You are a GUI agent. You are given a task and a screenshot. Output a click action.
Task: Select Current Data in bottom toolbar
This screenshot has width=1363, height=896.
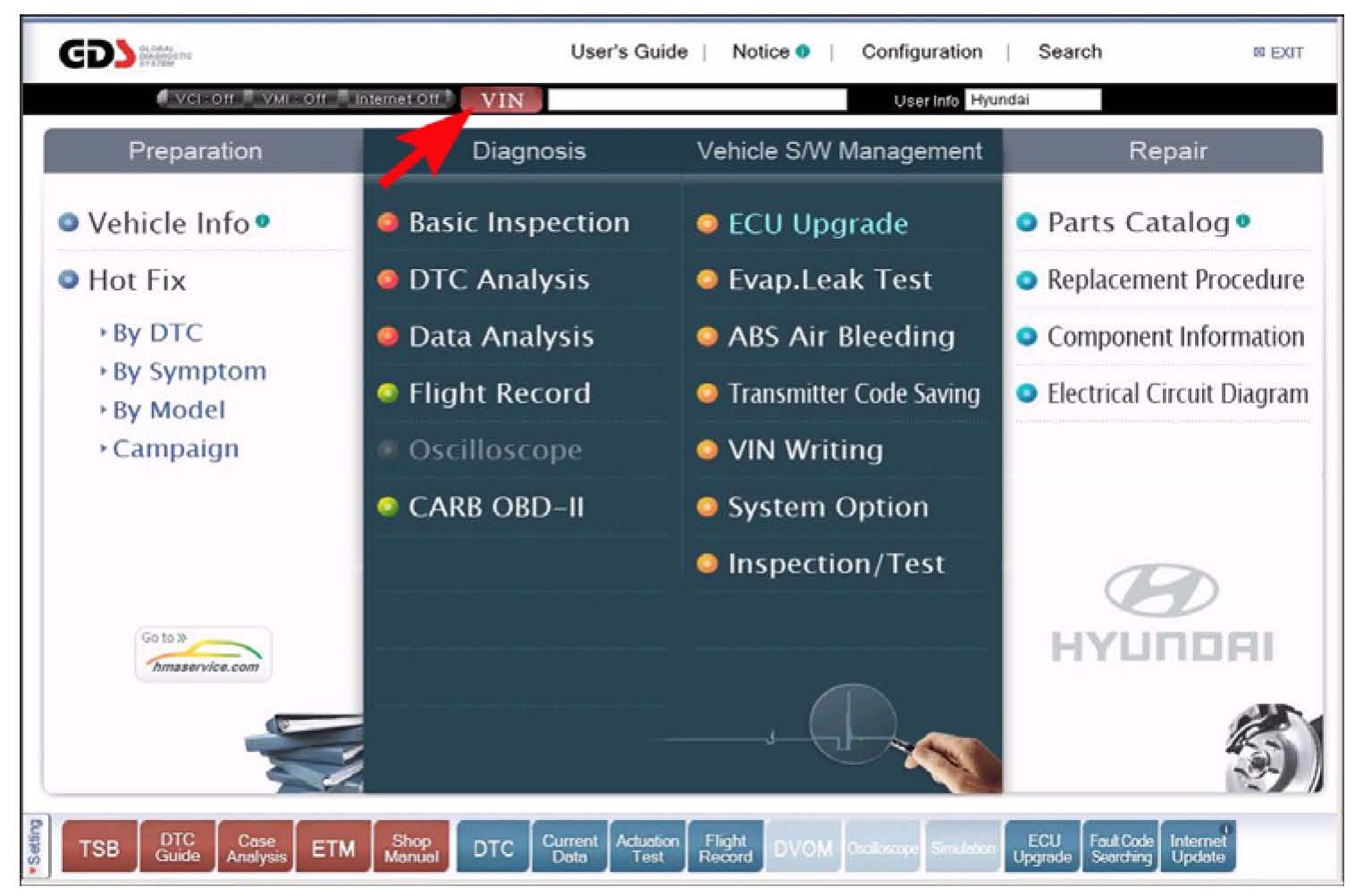click(569, 848)
